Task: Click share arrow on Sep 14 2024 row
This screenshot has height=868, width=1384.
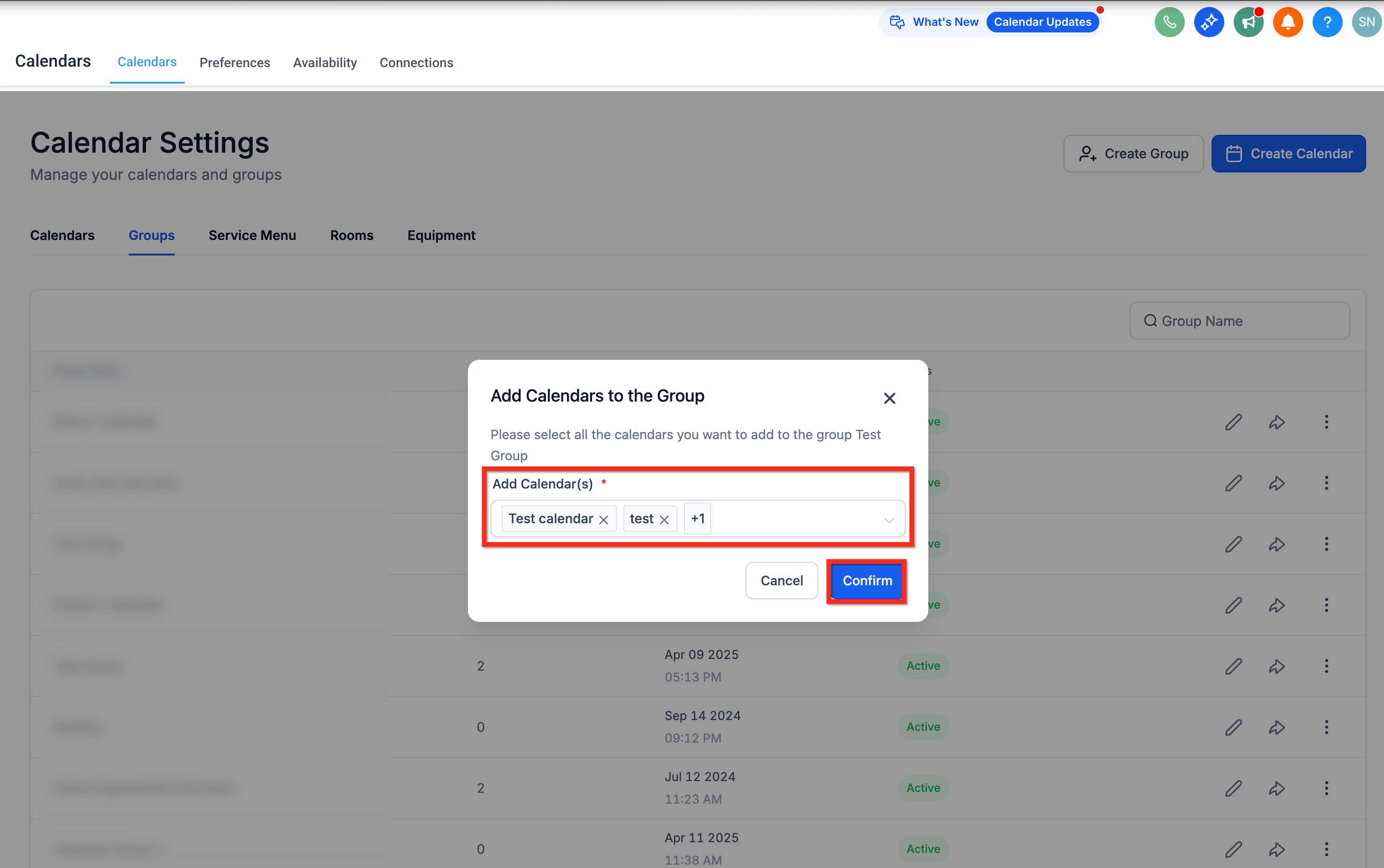Action: click(1276, 728)
